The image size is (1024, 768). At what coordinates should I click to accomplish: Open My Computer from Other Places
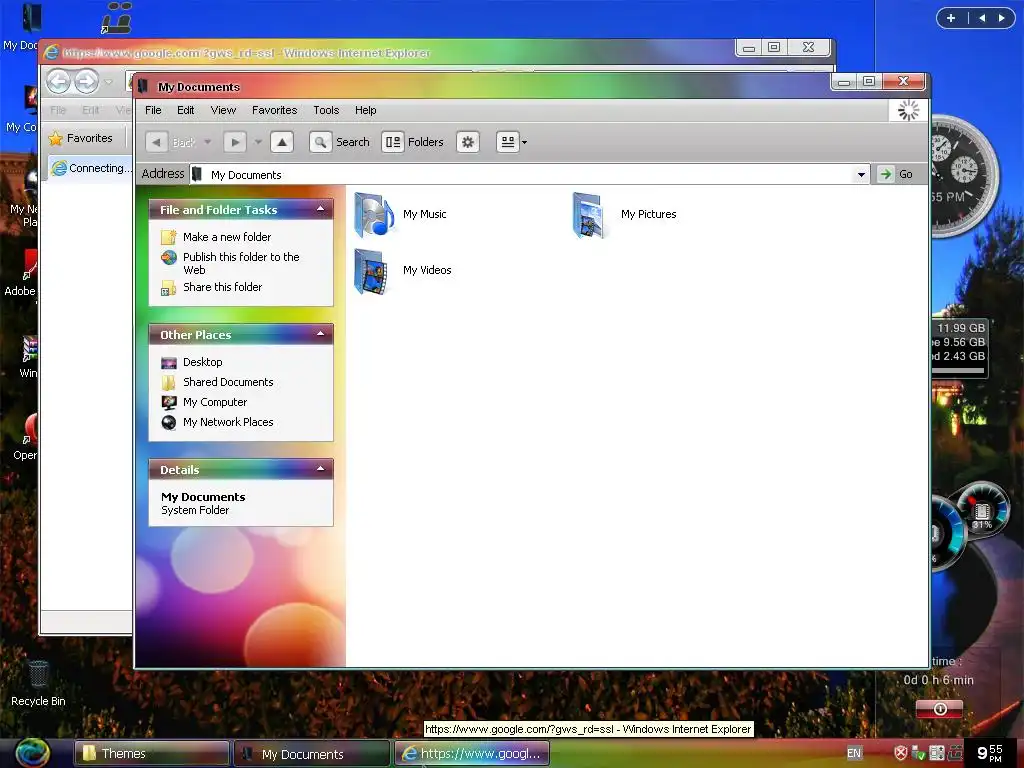[215, 402]
